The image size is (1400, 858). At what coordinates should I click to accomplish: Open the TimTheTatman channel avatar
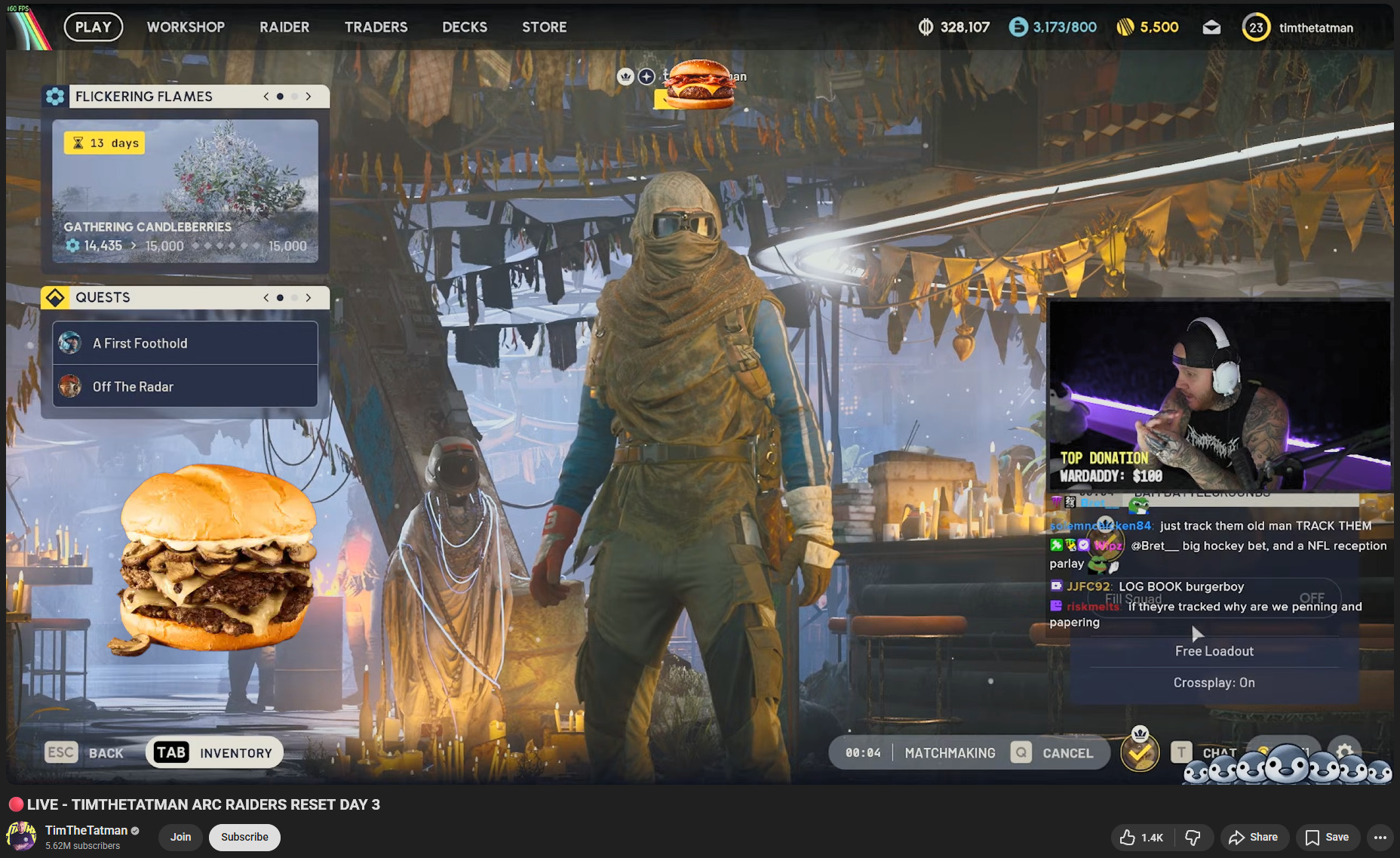pos(21,837)
